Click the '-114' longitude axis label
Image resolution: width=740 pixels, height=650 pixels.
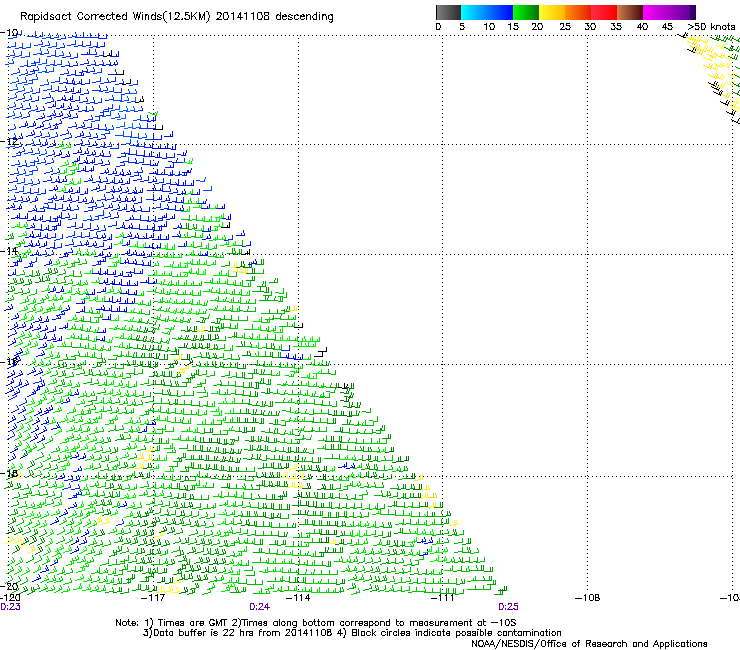pos(298,598)
